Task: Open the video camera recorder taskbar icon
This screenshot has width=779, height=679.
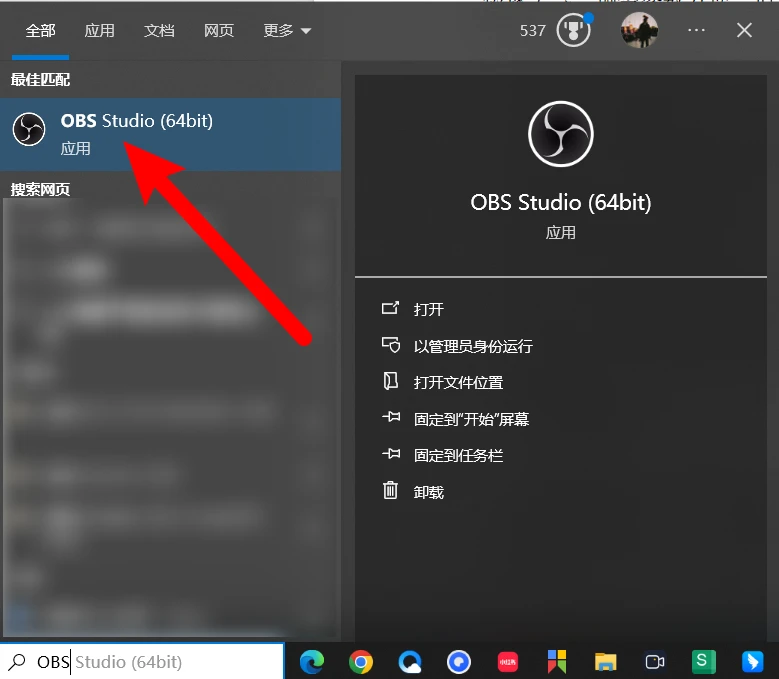Action: coord(655,662)
